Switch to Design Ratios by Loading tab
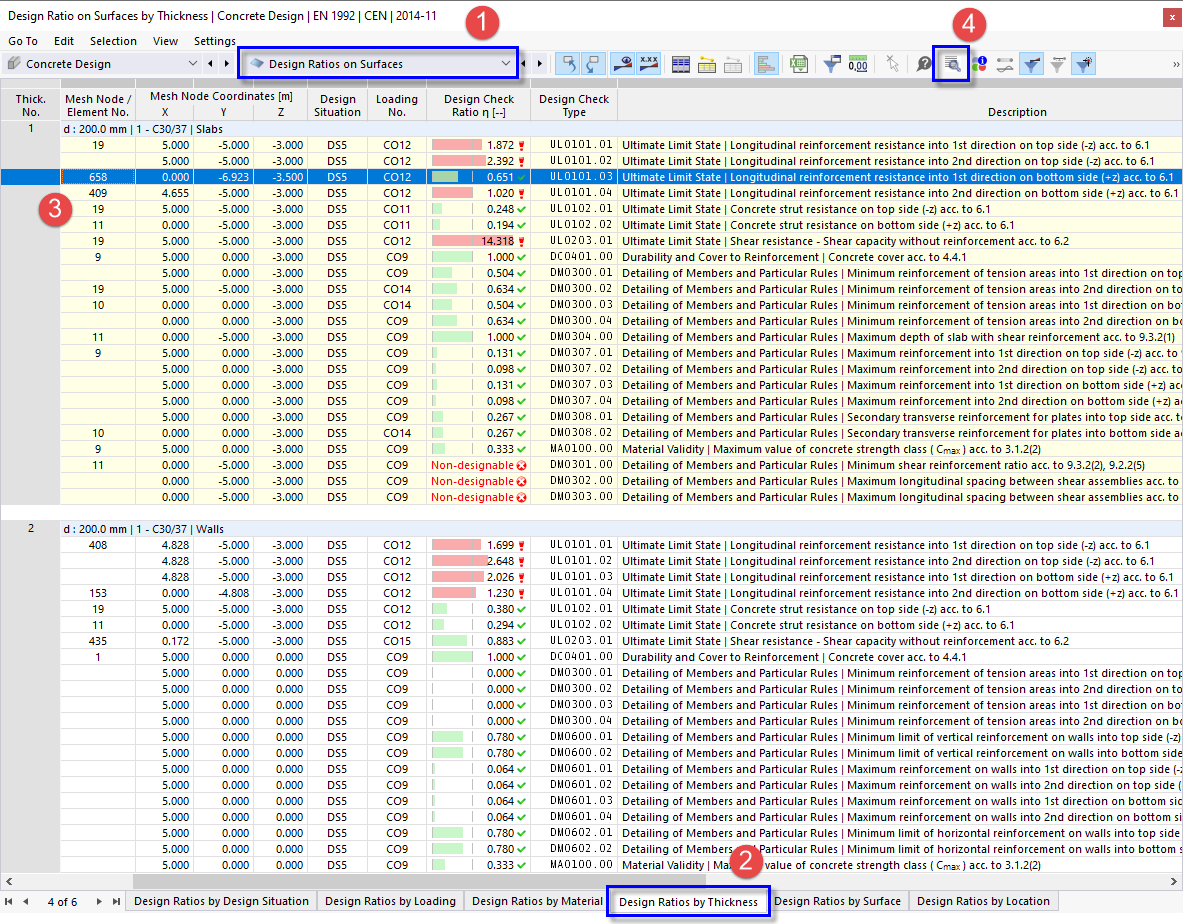1183x924 pixels. point(390,901)
